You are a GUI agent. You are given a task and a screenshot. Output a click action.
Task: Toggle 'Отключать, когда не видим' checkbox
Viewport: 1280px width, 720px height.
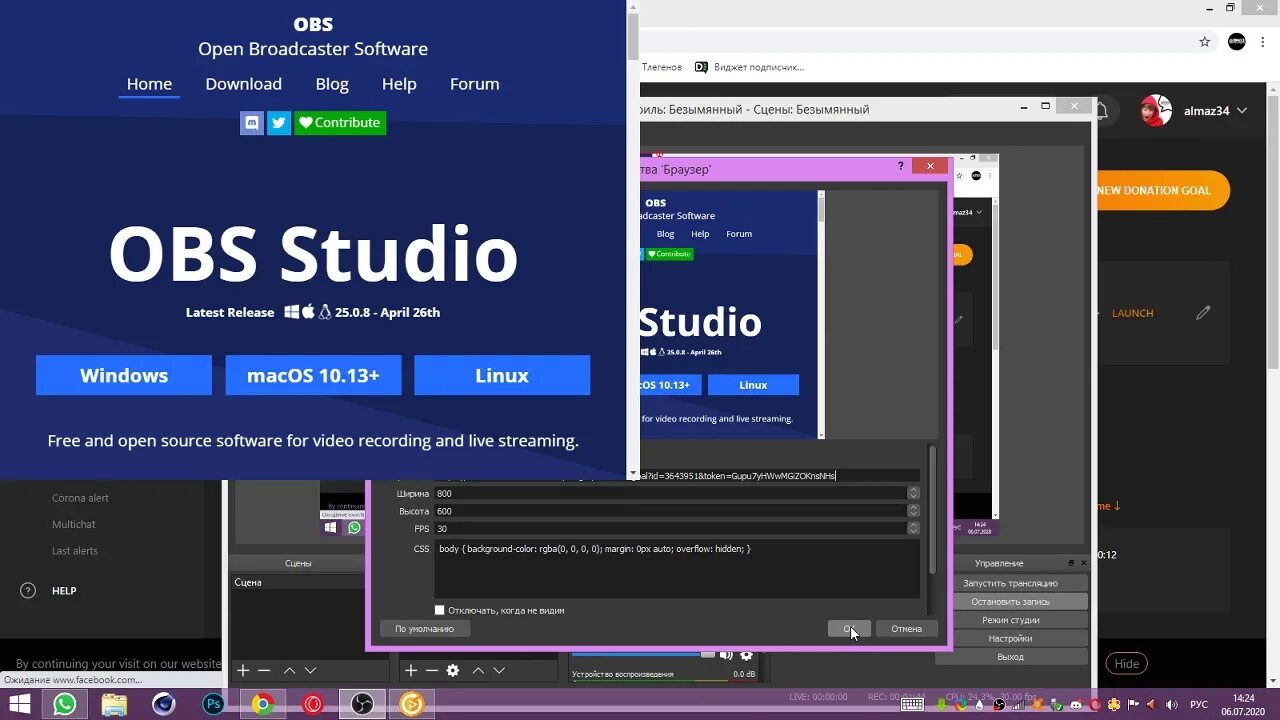[x=439, y=610]
